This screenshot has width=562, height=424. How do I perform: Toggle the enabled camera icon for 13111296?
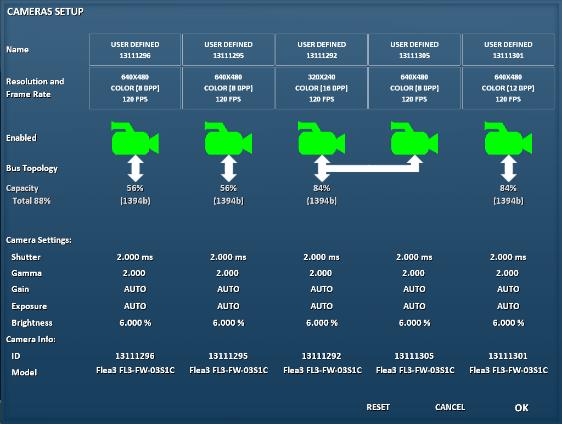point(135,138)
